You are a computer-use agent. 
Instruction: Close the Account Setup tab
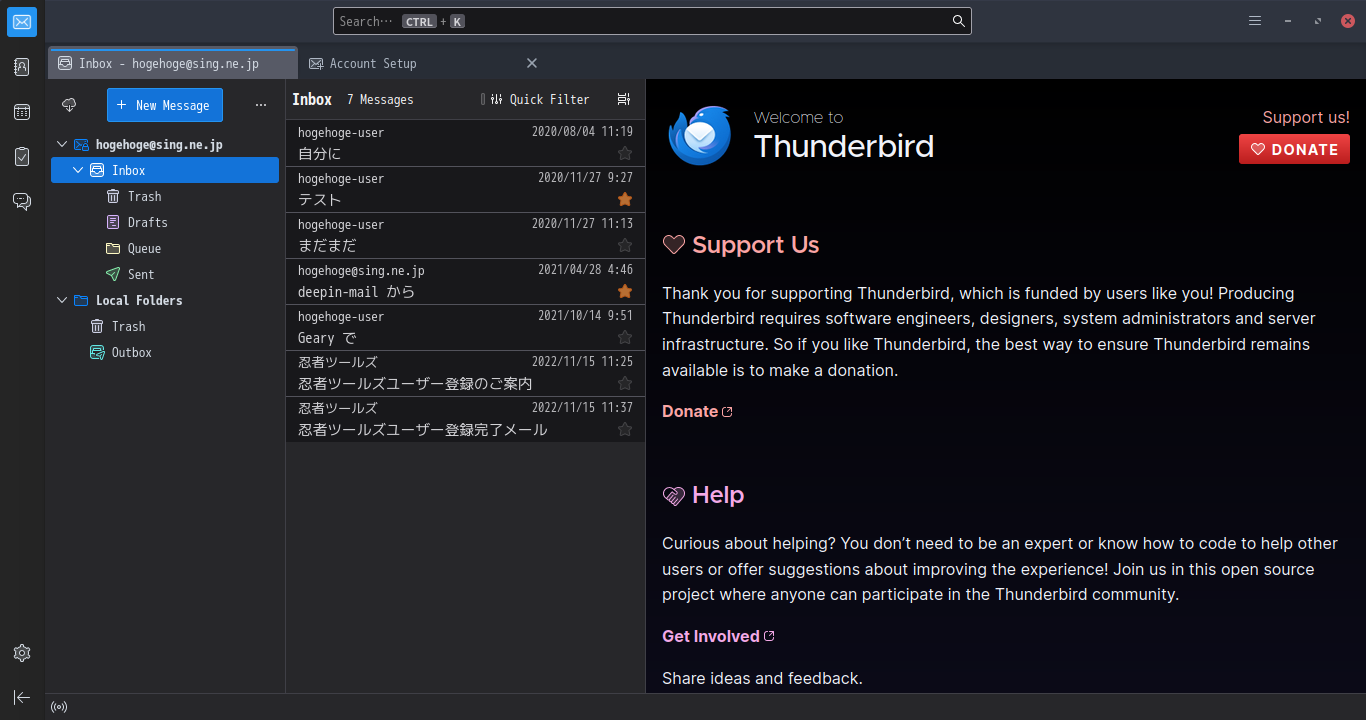[532, 63]
